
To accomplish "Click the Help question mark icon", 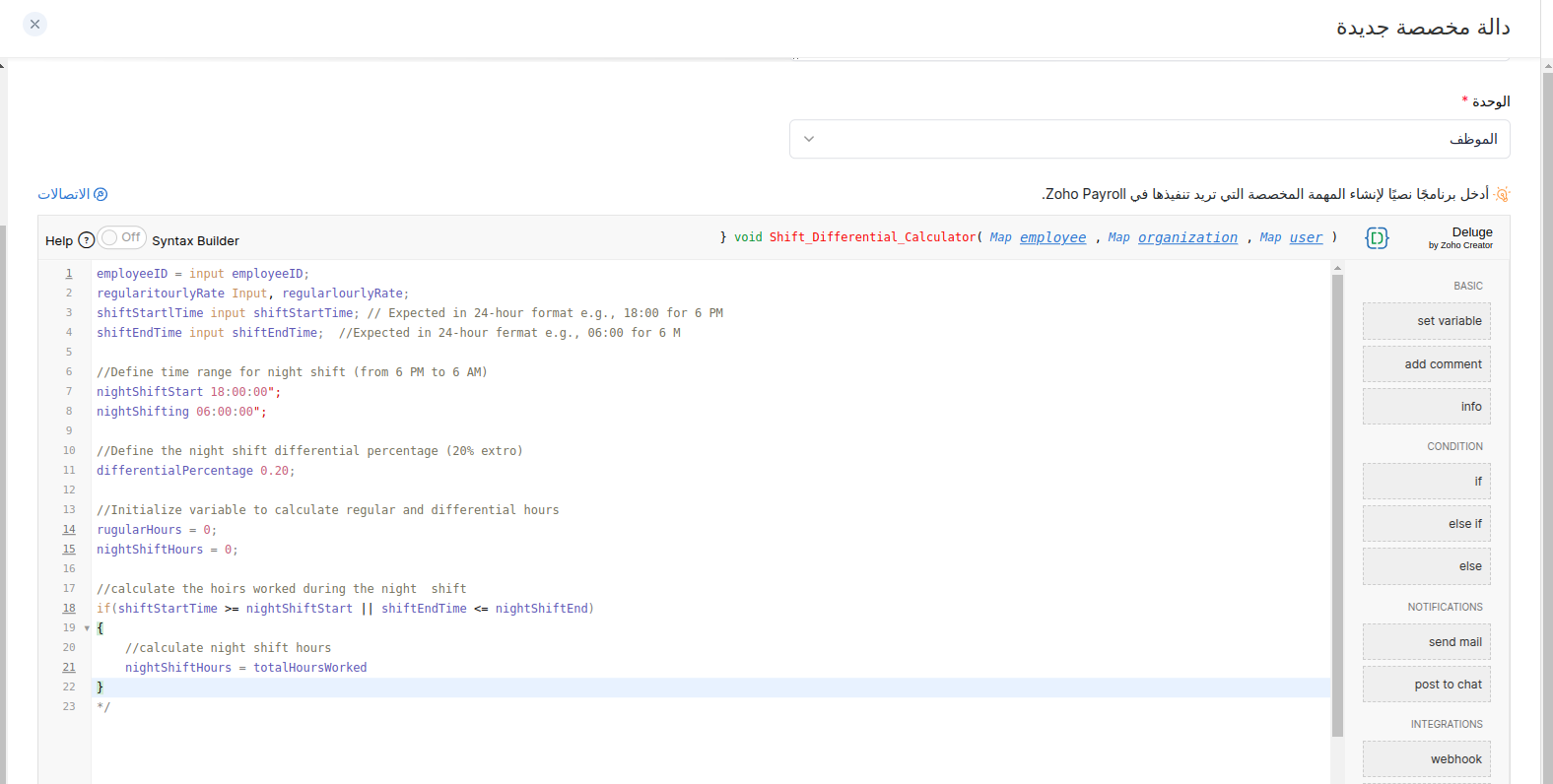I will click(x=86, y=240).
